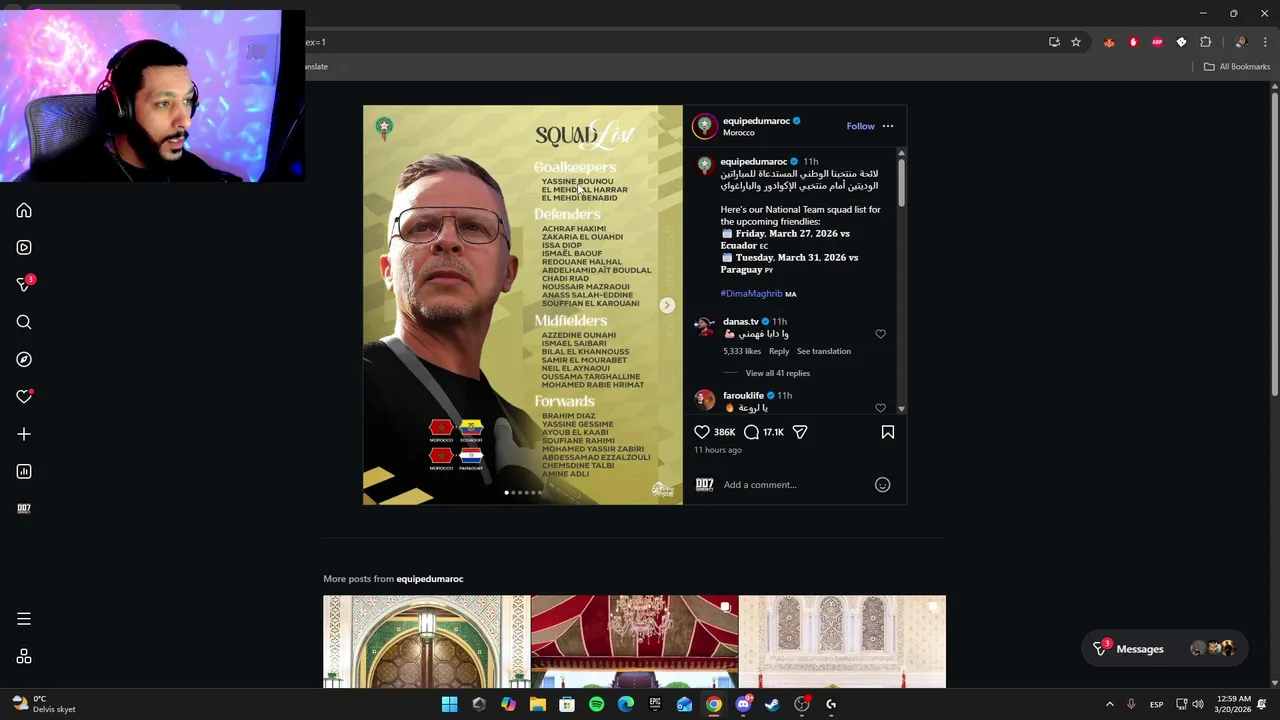
Task: Open the #DimaMaghrib hashtag
Action: 751,294
